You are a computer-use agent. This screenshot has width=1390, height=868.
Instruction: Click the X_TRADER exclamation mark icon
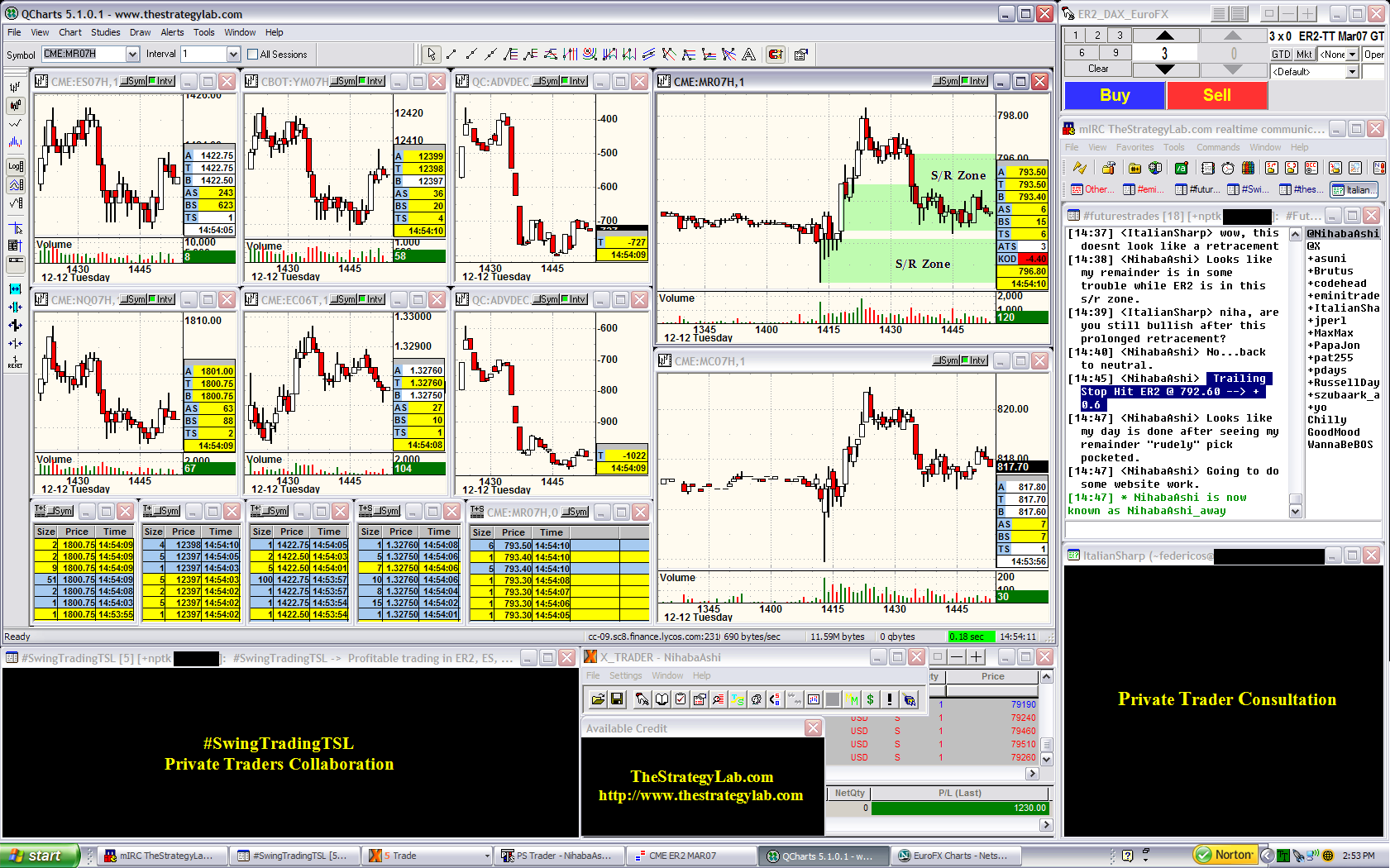click(x=890, y=699)
